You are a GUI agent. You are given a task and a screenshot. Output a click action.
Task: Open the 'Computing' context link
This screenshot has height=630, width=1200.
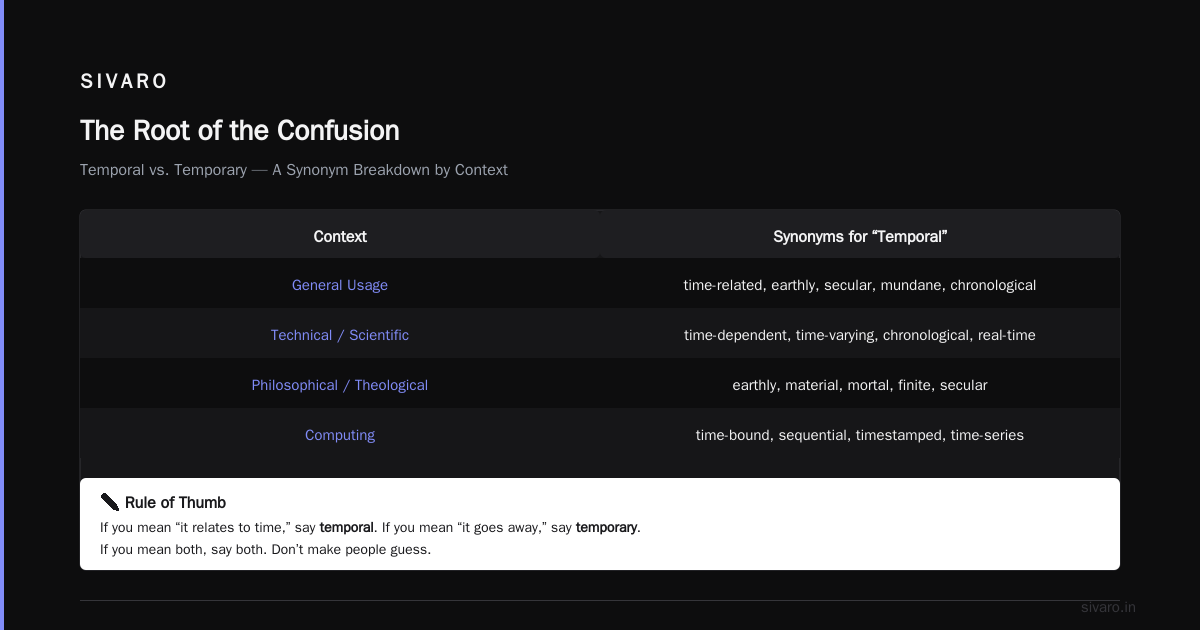(x=340, y=435)
